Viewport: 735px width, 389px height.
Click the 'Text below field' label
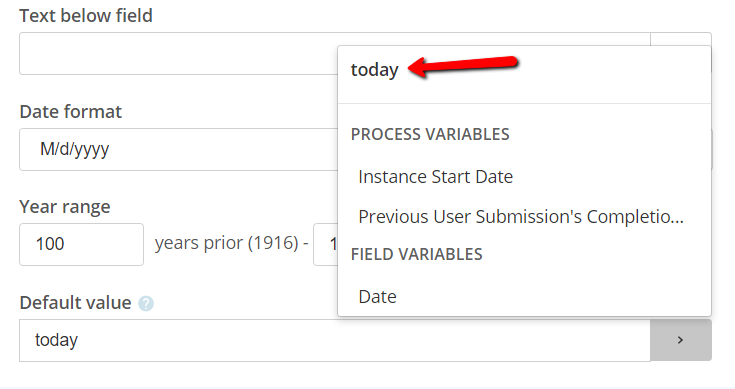pos(86,16)
